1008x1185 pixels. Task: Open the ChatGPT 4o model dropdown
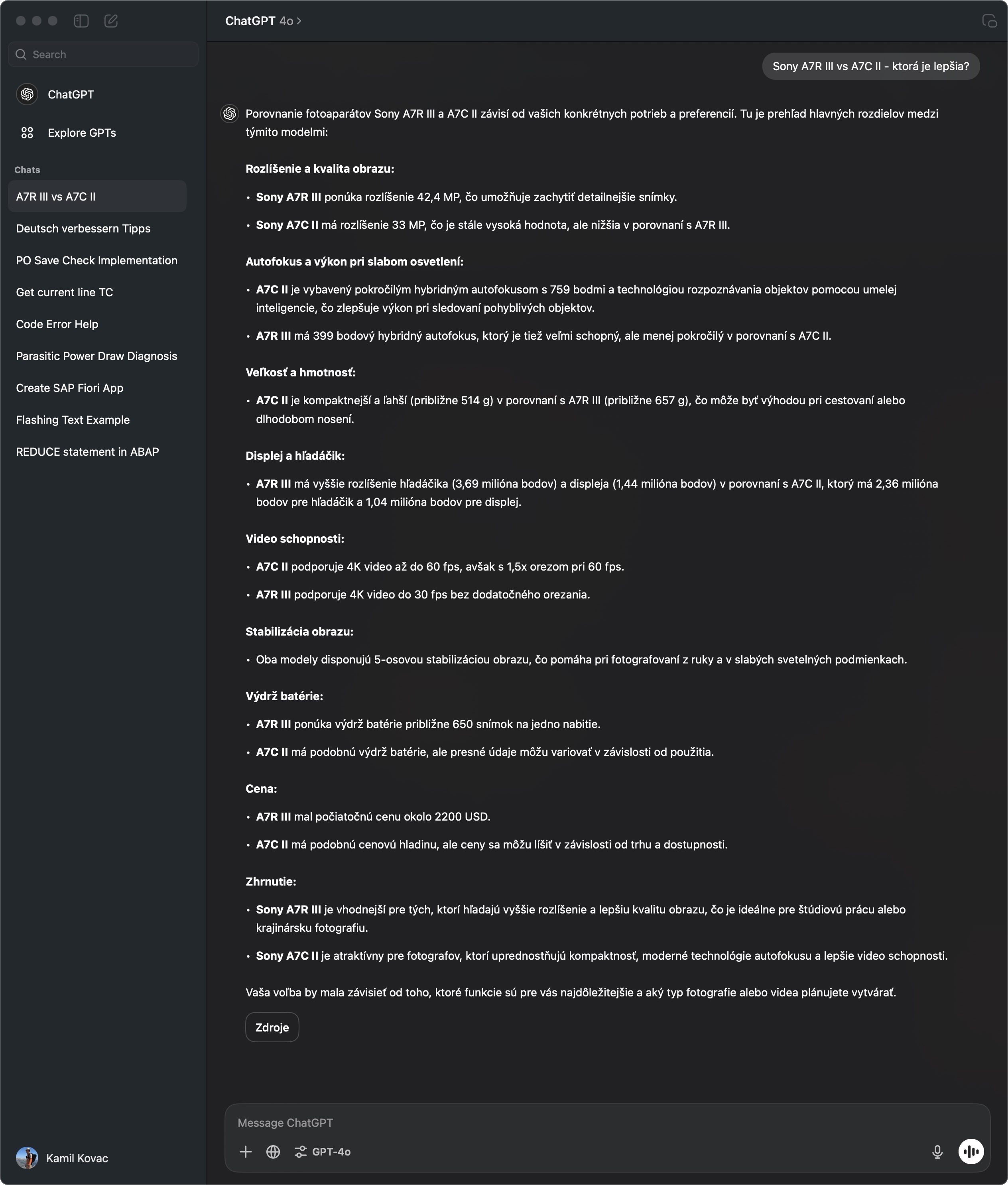(x=264, y=21)
